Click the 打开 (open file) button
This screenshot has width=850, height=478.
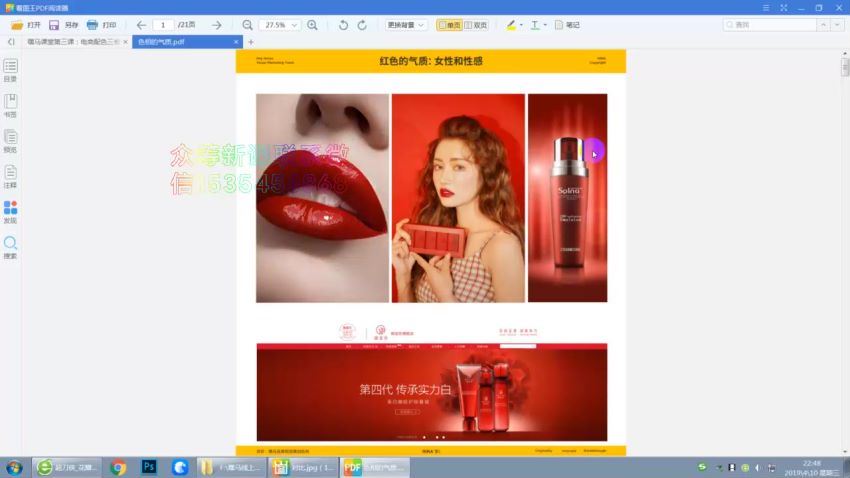point(26,24)
